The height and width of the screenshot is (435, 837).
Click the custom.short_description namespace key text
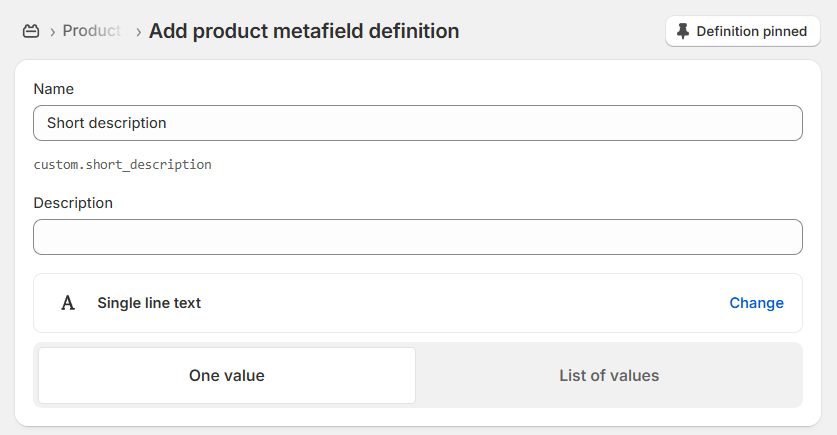coord(122,164)
